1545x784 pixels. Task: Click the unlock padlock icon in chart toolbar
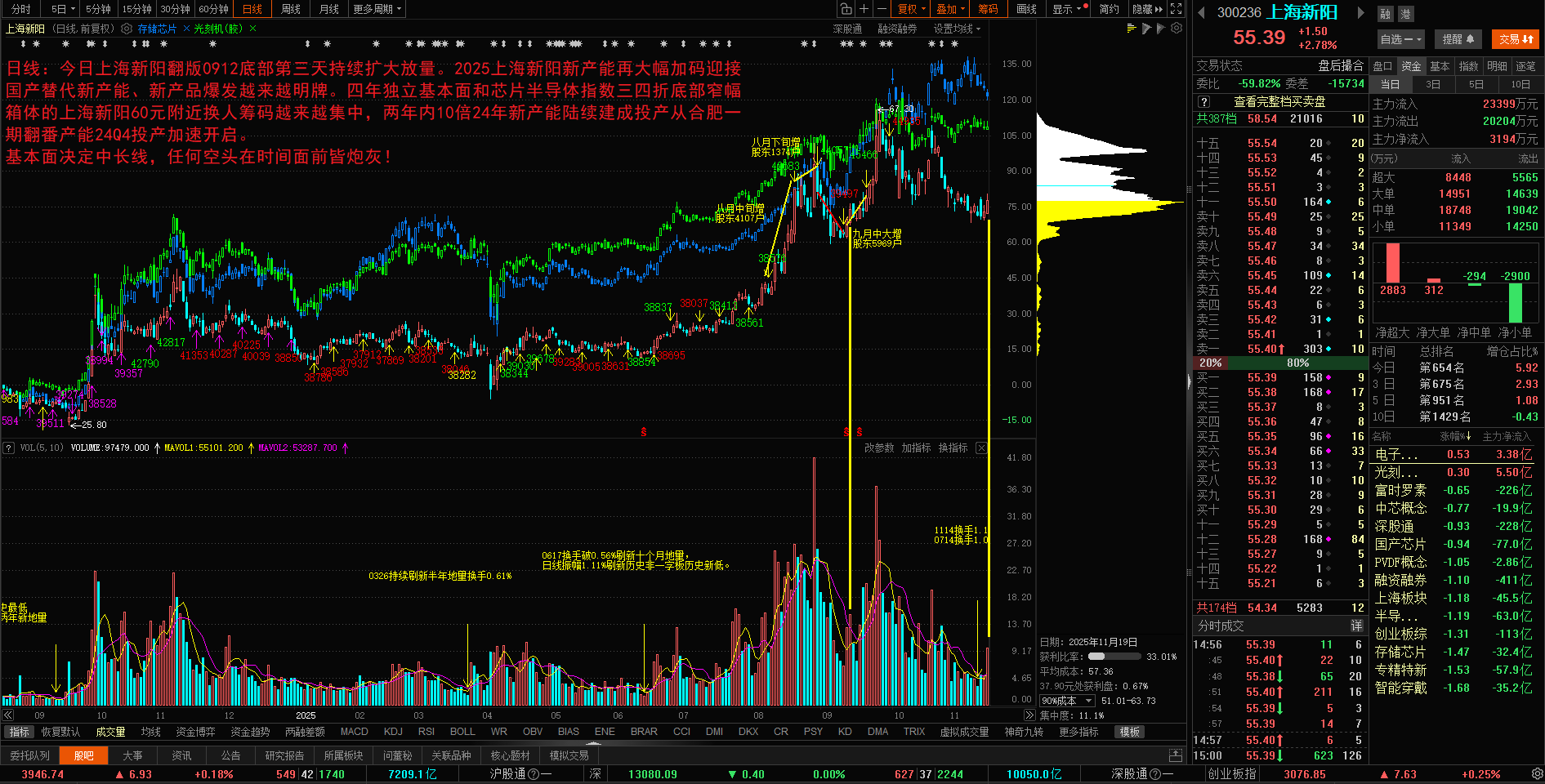[846, 9]
